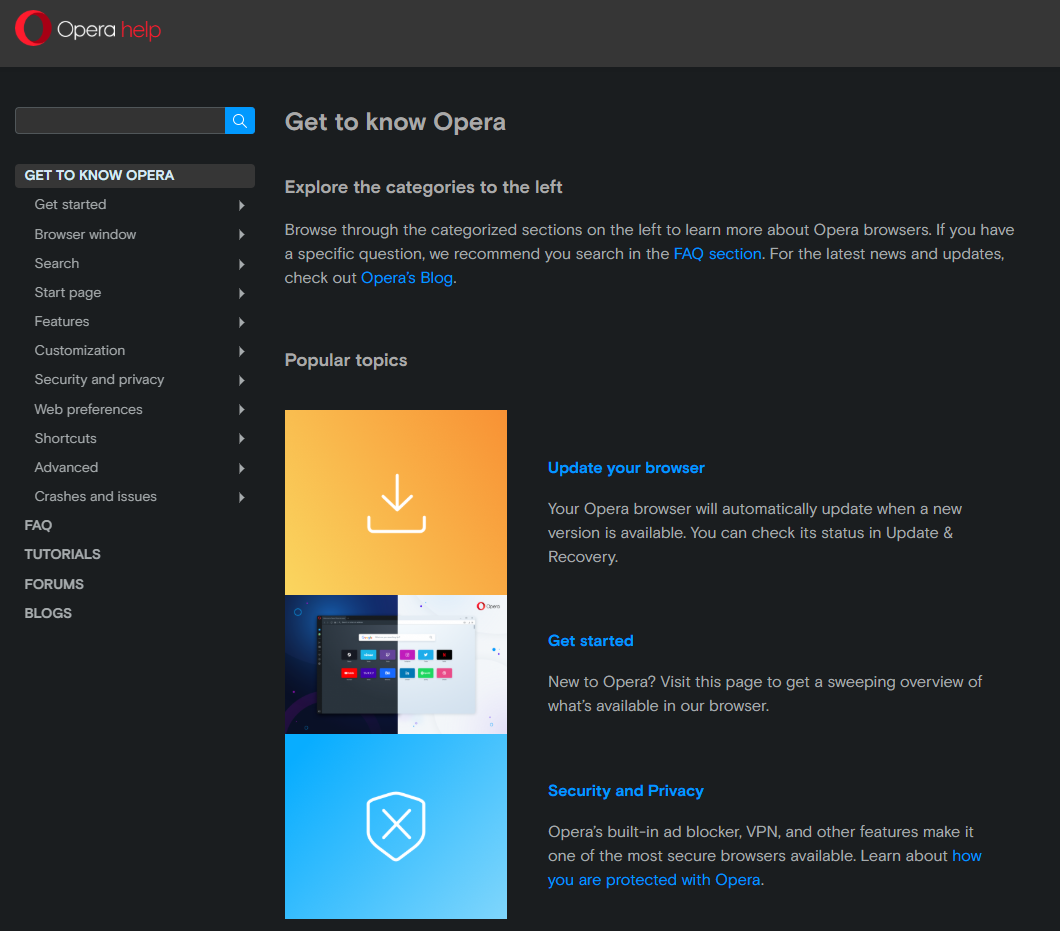Expand the Shortcuts submenu arrow

[x=242, y=439]
